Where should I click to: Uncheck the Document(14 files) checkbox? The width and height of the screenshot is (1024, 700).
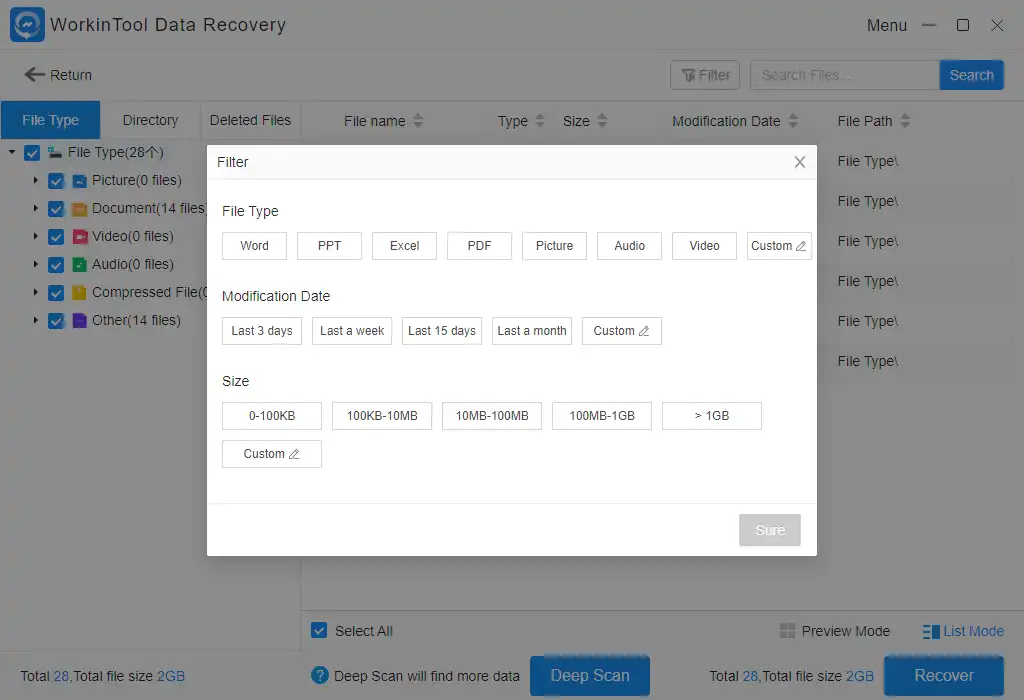pos(56,209)
